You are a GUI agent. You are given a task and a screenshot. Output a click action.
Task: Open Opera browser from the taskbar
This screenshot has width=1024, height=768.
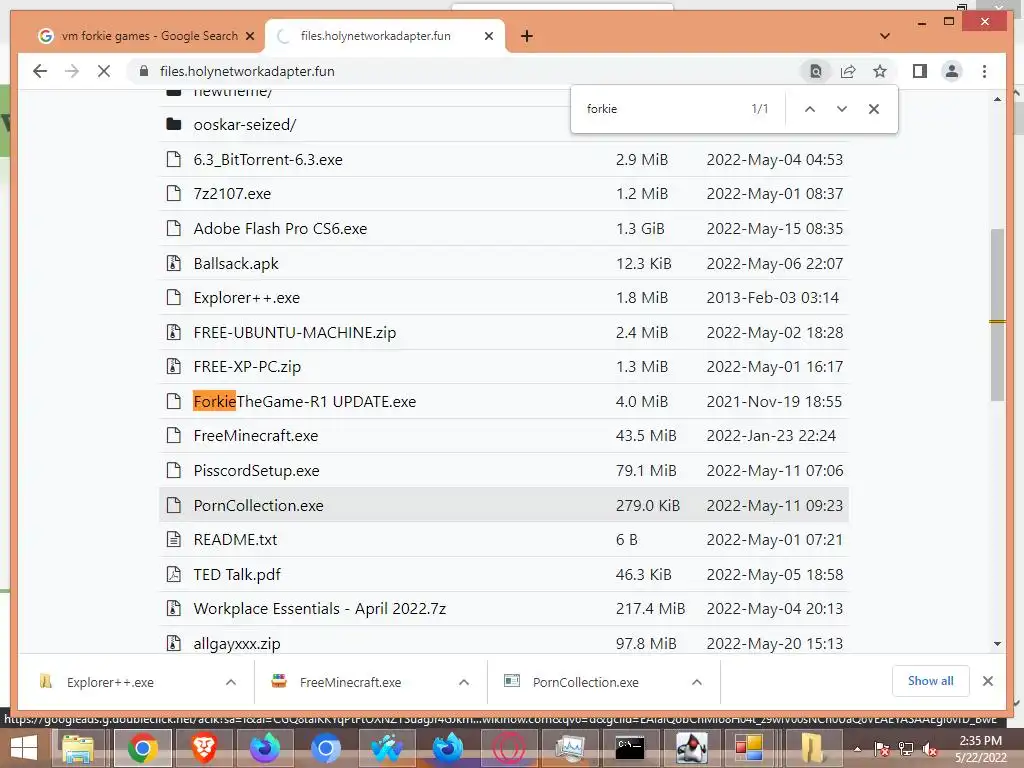click(508, 748)
